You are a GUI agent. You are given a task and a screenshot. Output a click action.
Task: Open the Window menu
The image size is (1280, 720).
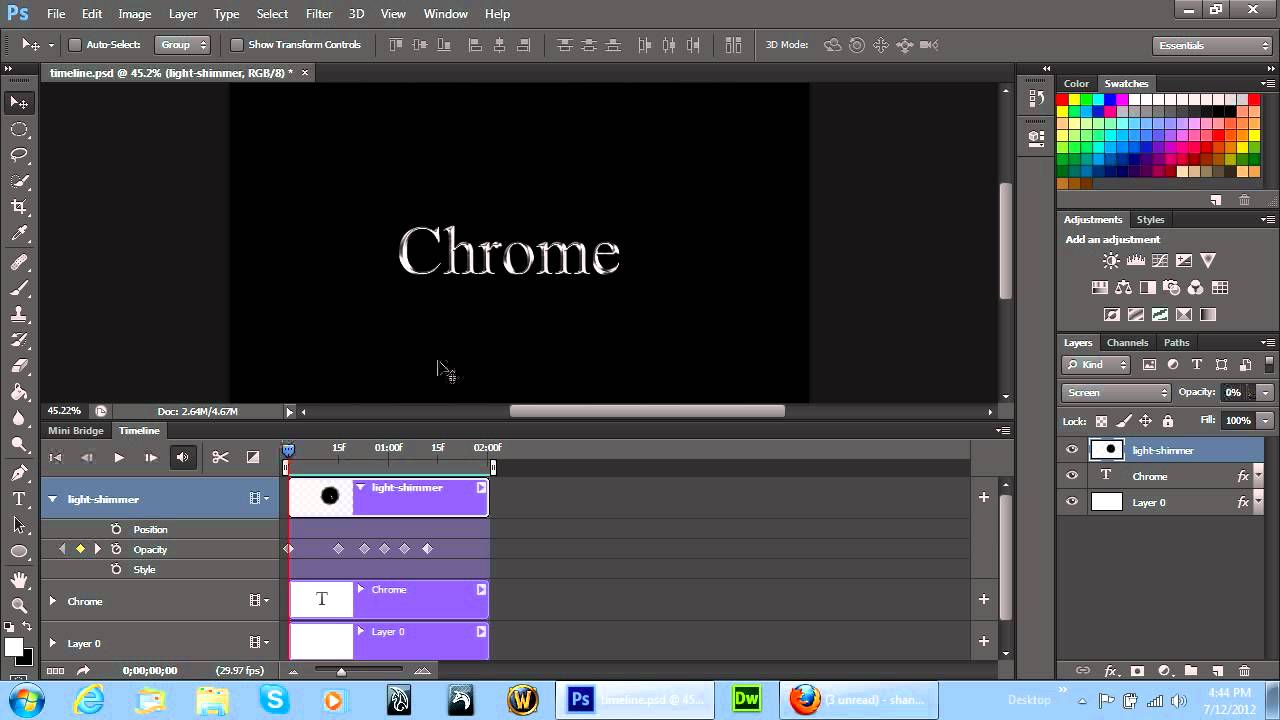click(446, 14)
